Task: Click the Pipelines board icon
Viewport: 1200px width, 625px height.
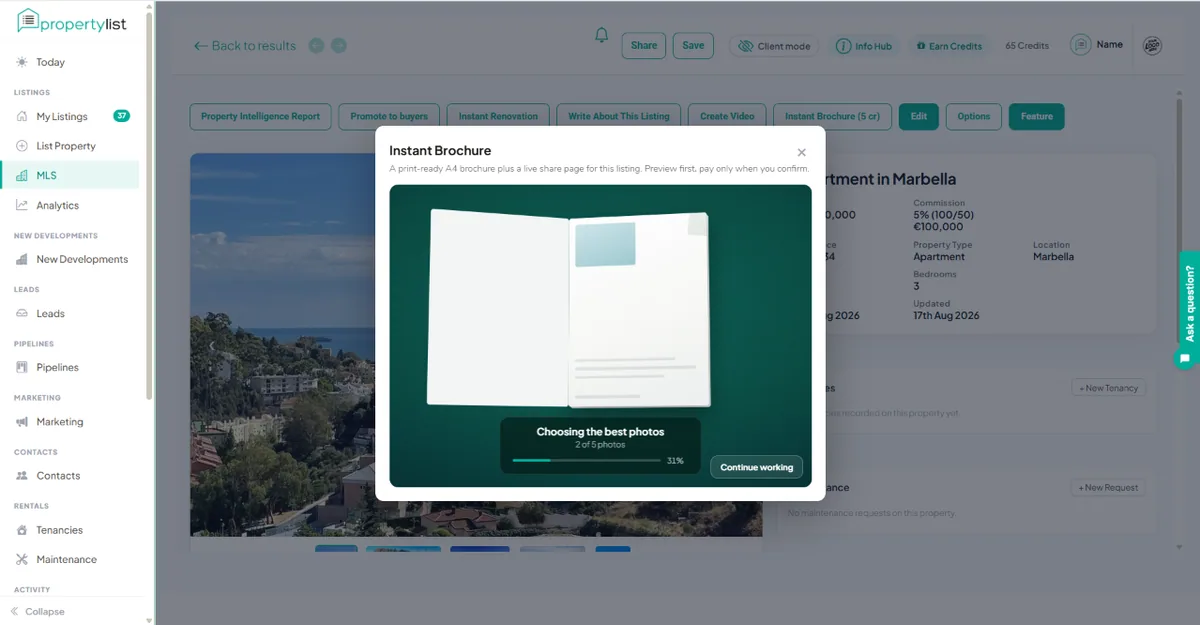Action: 22,367
